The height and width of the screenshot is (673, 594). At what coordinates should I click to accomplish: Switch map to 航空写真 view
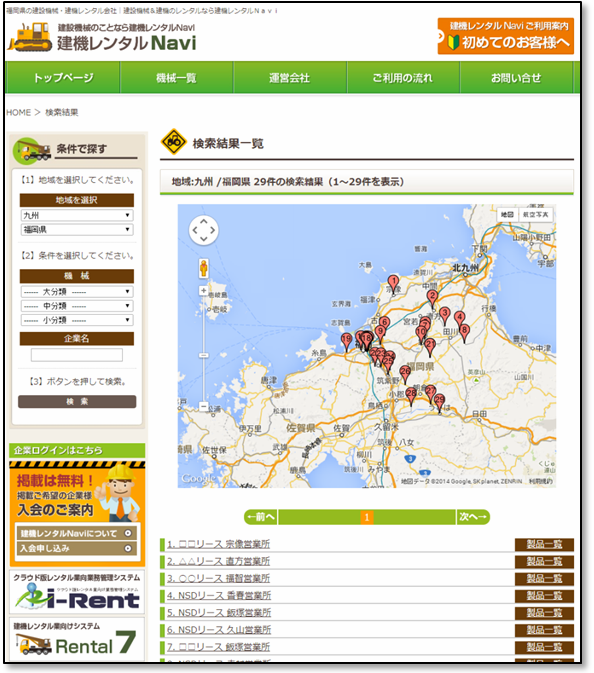tap(535, 215)
